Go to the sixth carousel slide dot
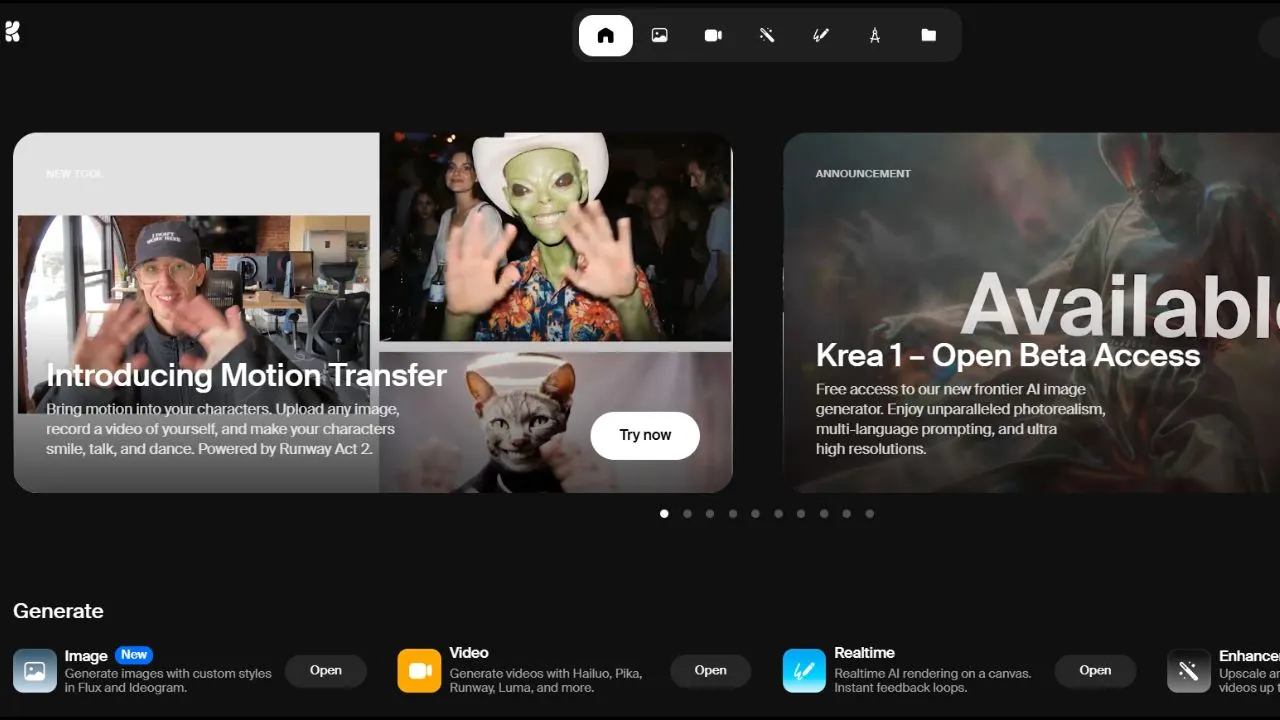This screenshot has height=720, width=1280. 778,514
